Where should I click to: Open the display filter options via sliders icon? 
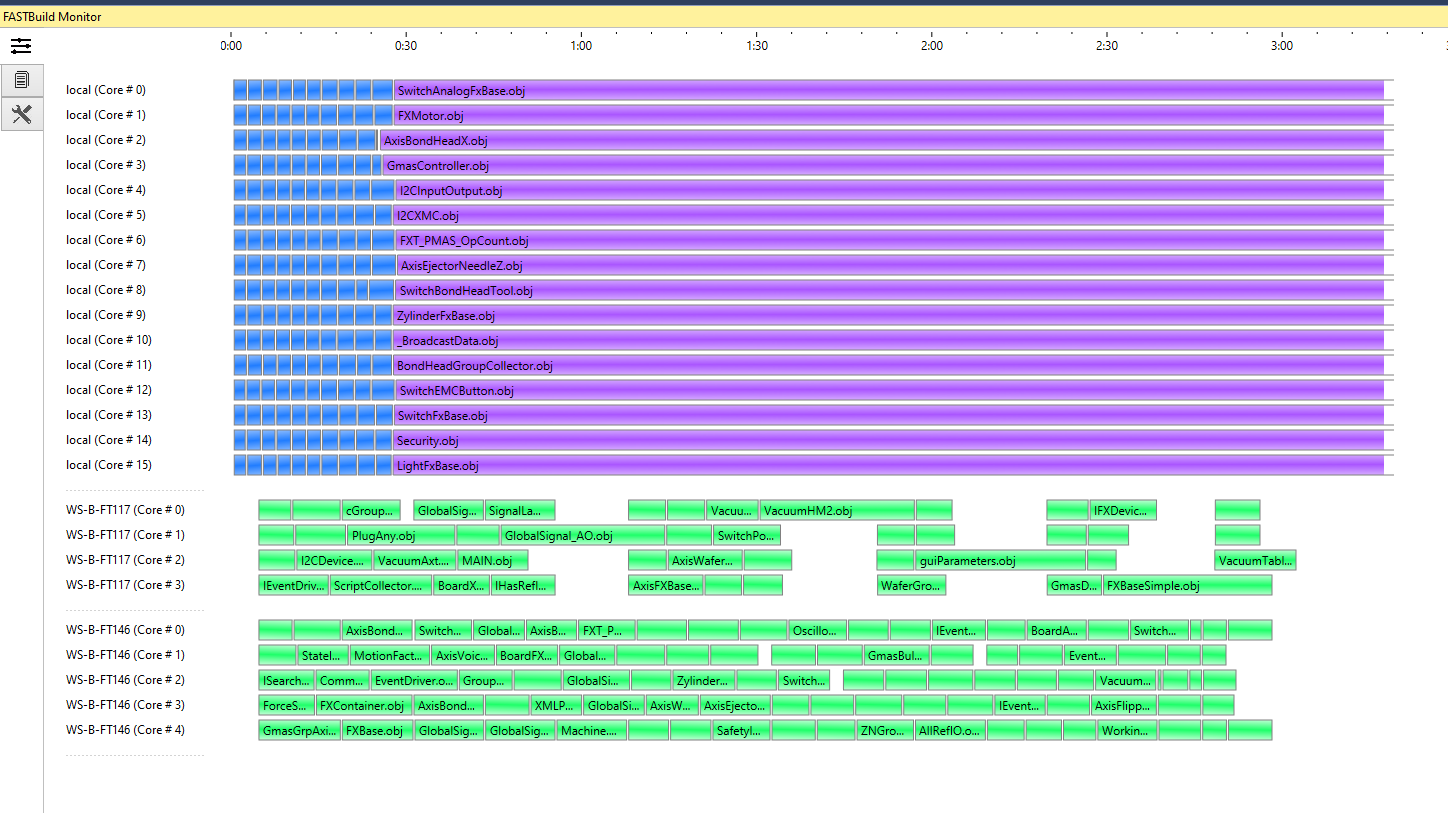(x=21, y=45)
